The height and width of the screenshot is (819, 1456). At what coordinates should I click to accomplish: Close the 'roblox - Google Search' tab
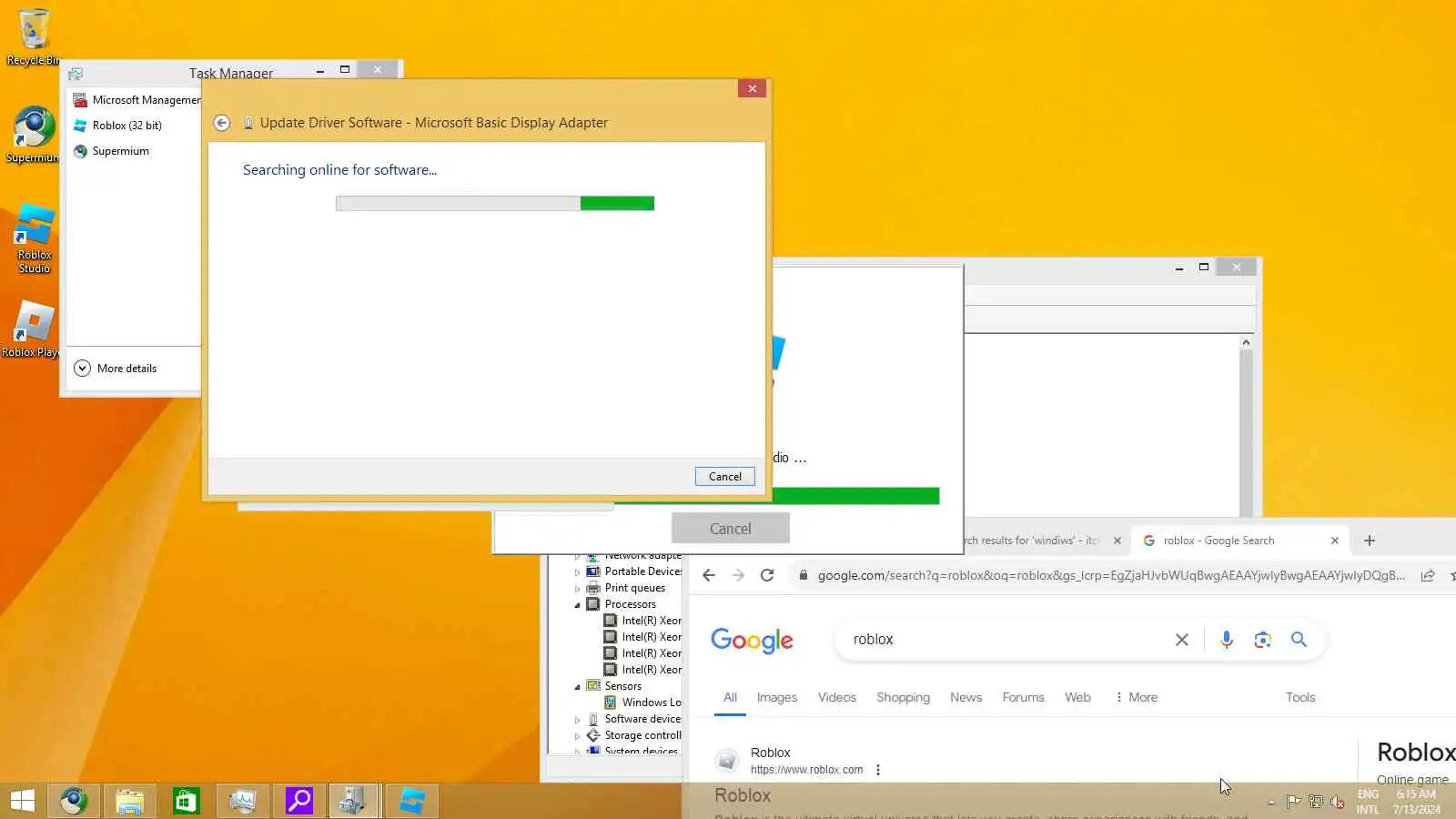coord(1335,541)
